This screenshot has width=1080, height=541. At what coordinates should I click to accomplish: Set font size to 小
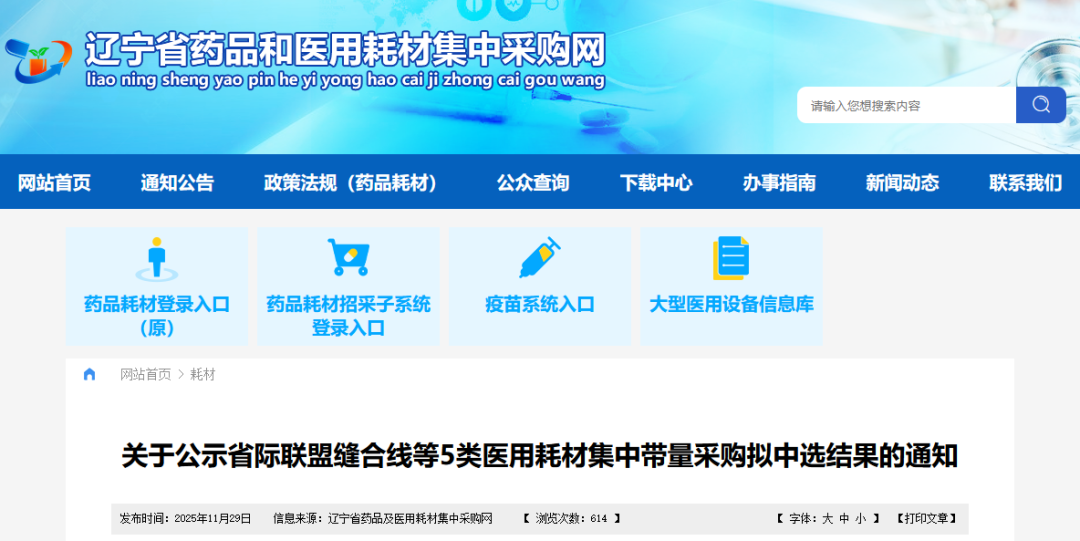860,519
